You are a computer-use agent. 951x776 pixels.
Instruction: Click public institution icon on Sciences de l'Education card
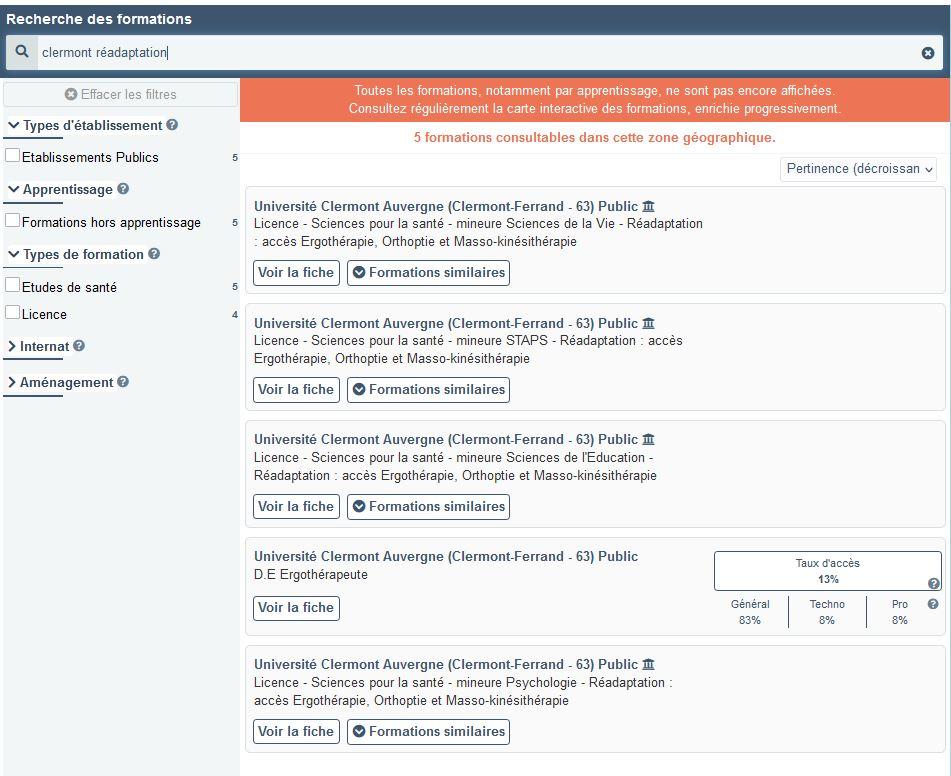648,439
